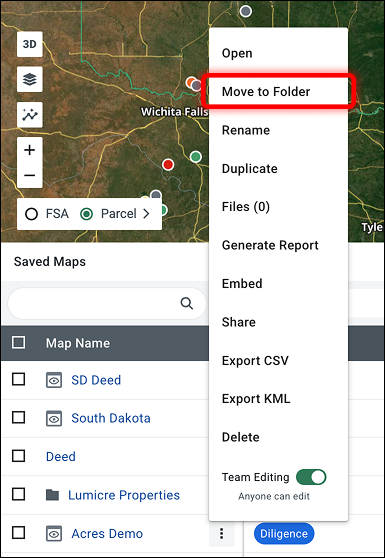Viewport: 385px width, 558px height.
Task: Open the three-dot menu for Acres Demo
Action: click(222, 533)
